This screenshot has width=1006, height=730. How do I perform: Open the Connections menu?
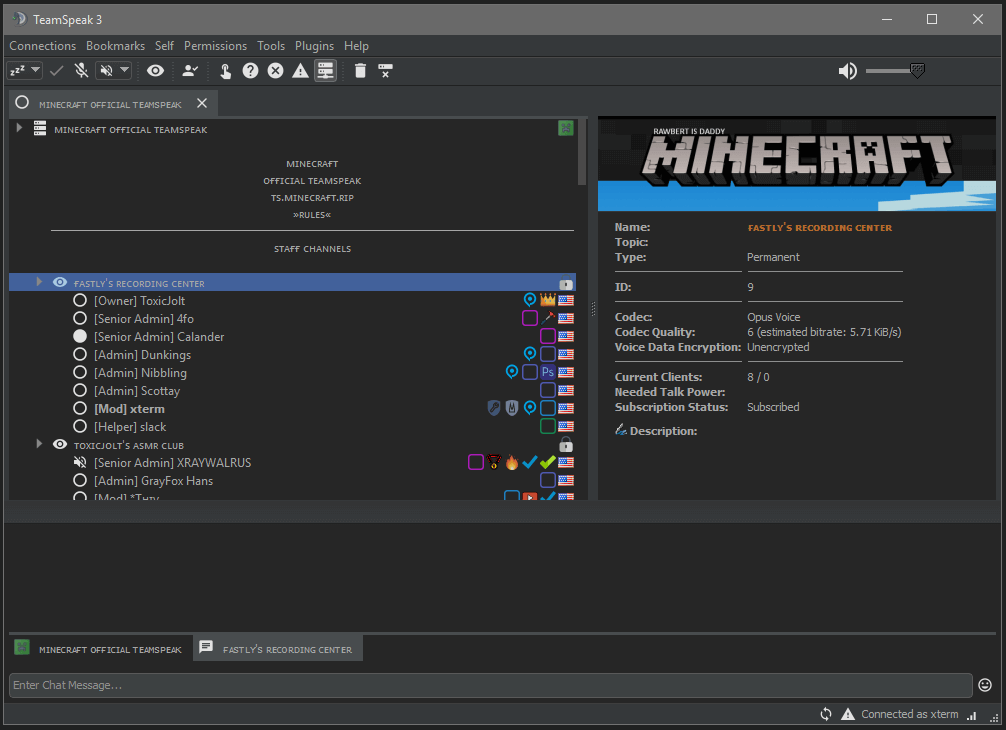coord(42,46)
